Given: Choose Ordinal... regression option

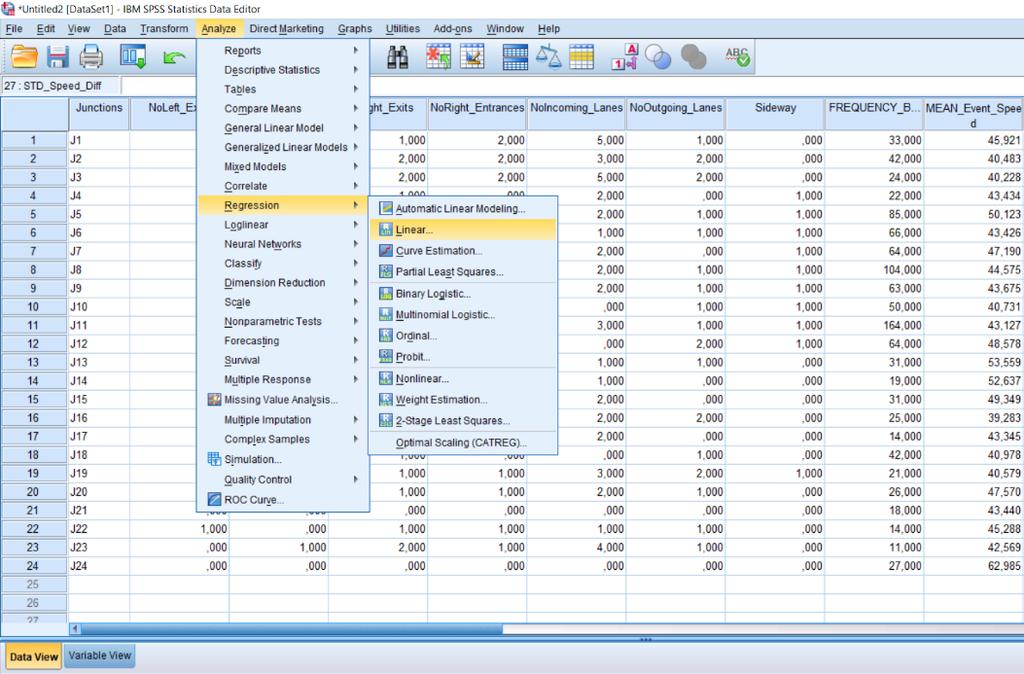Looking at the screenshot, I should tap(463, 336).
